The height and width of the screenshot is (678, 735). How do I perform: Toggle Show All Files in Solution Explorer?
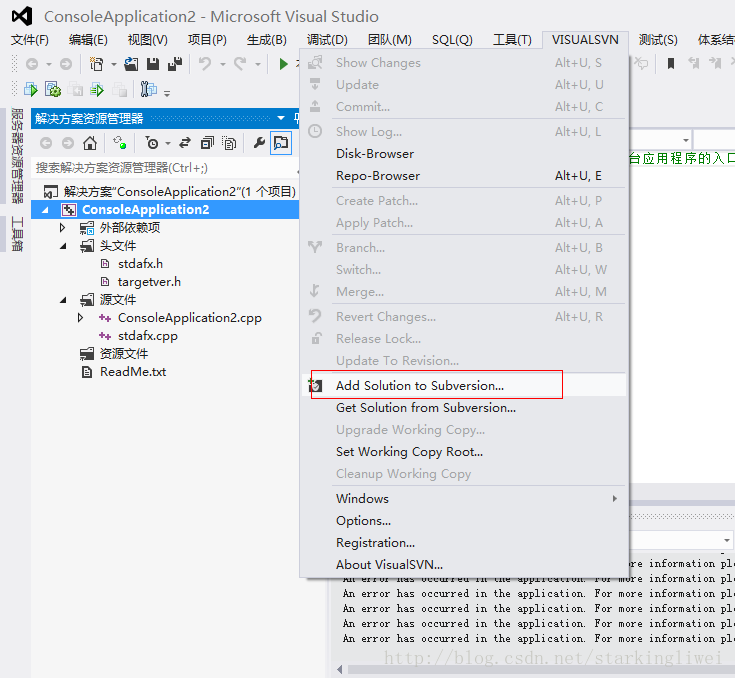[229, 143]
